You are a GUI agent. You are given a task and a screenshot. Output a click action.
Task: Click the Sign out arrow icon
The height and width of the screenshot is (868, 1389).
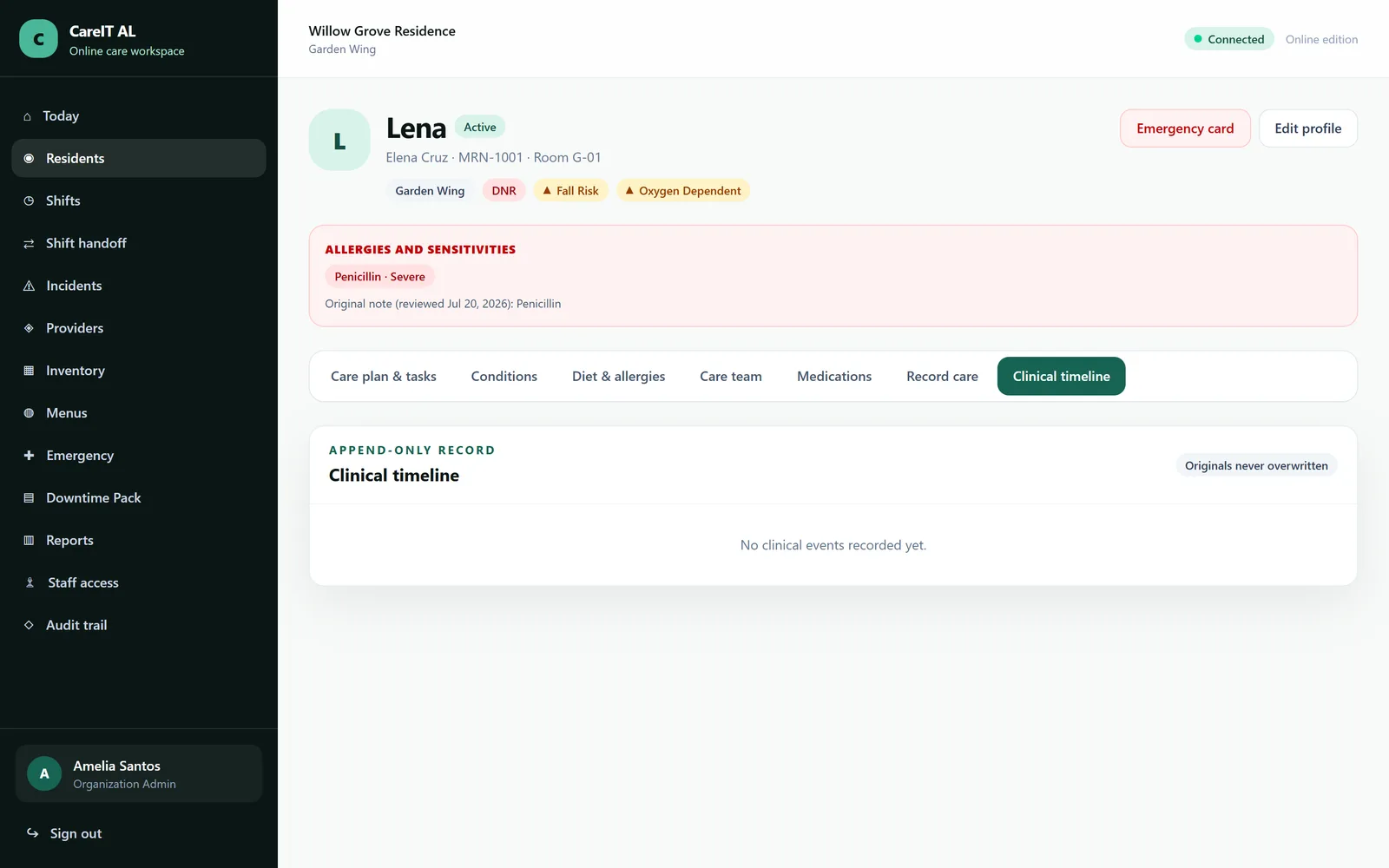coord(33,833)
